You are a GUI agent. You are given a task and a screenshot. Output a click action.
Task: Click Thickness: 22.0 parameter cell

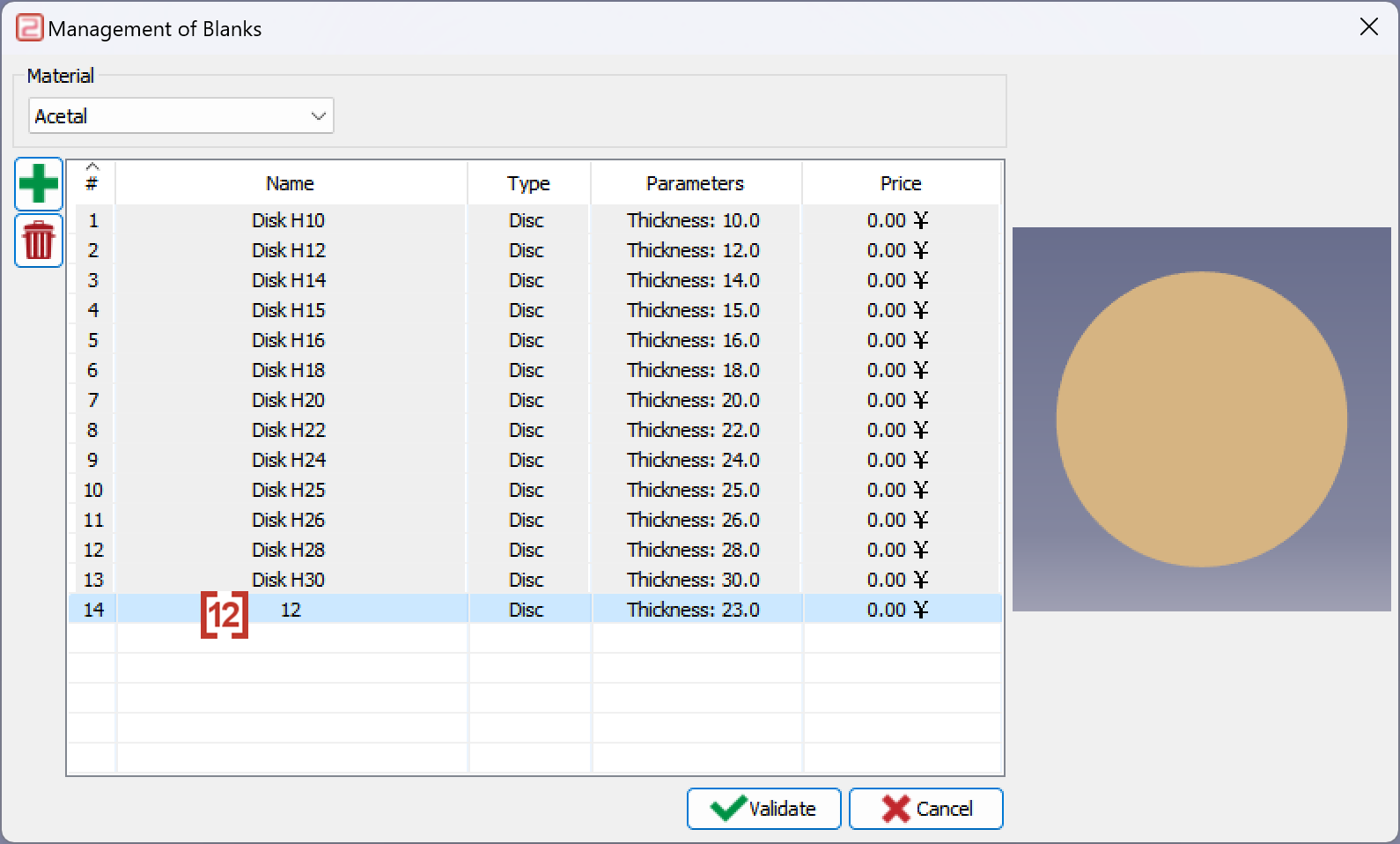click(x=696, y=430)
